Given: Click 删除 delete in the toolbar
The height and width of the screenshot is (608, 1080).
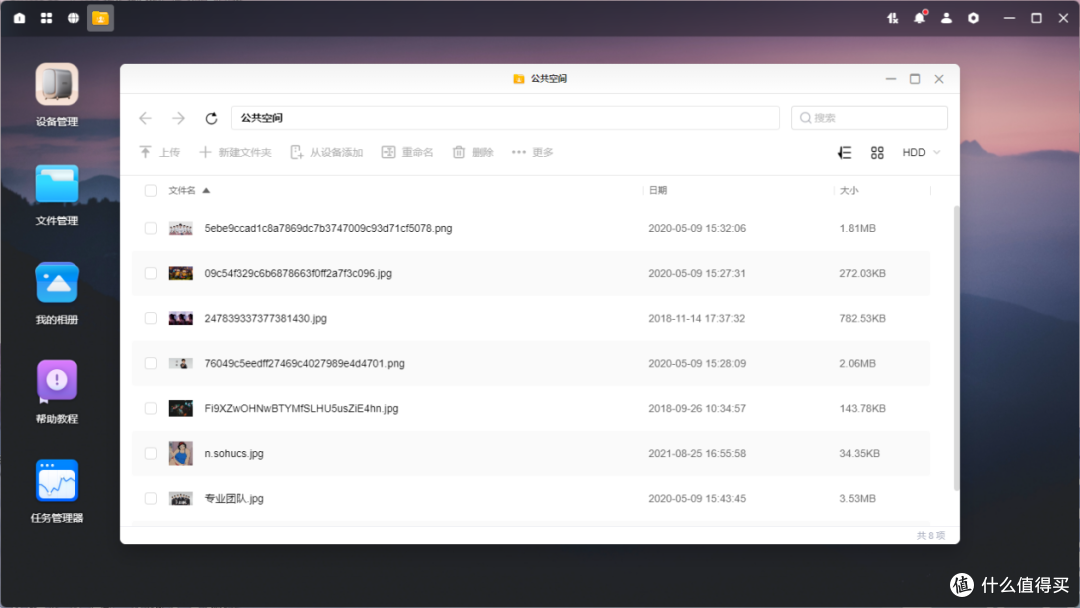Looking at the screenshot, I should pyautogui.click(x=473, y=152).
